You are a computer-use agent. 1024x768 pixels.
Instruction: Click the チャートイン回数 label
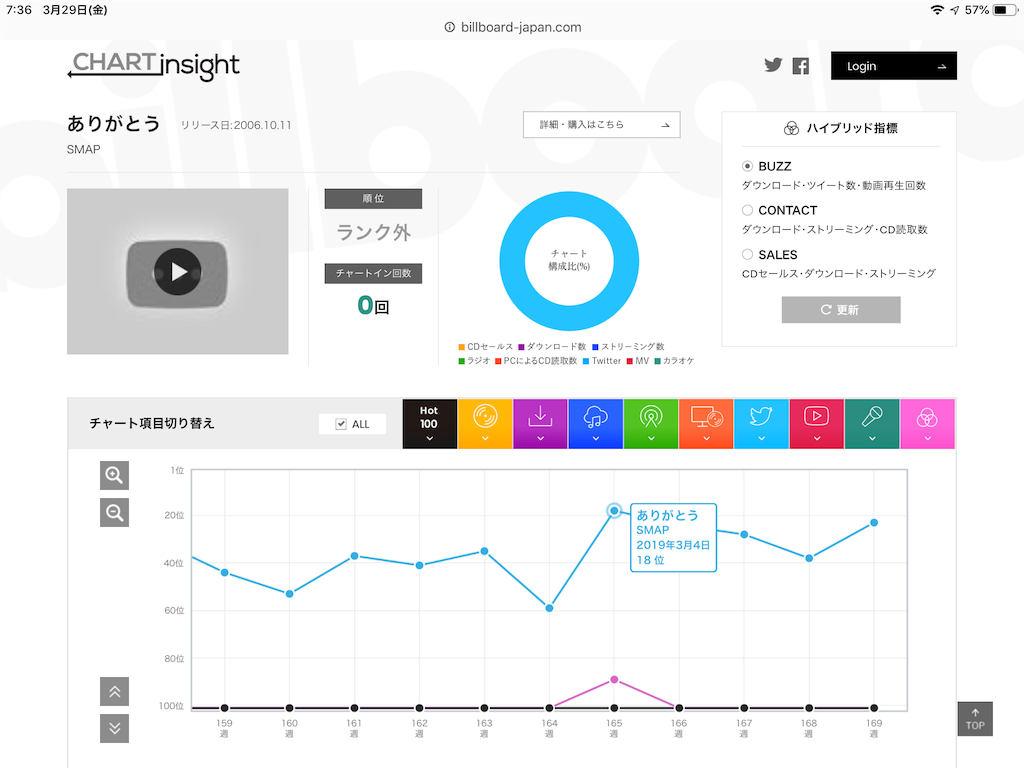[373, 273]
